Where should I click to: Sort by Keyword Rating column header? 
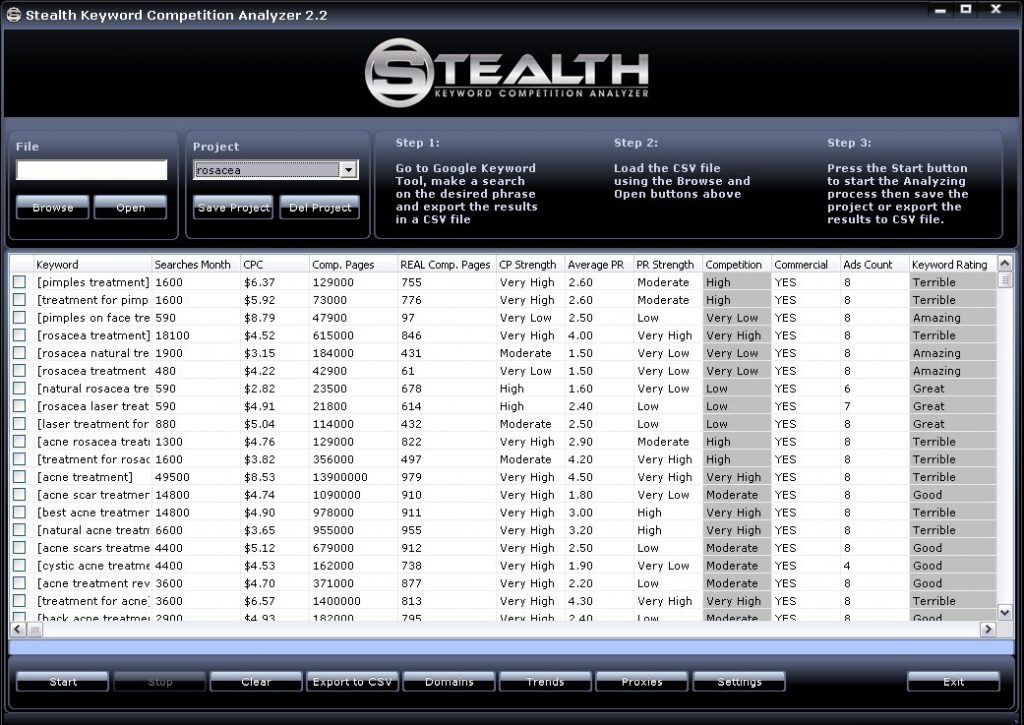(948, 265)
